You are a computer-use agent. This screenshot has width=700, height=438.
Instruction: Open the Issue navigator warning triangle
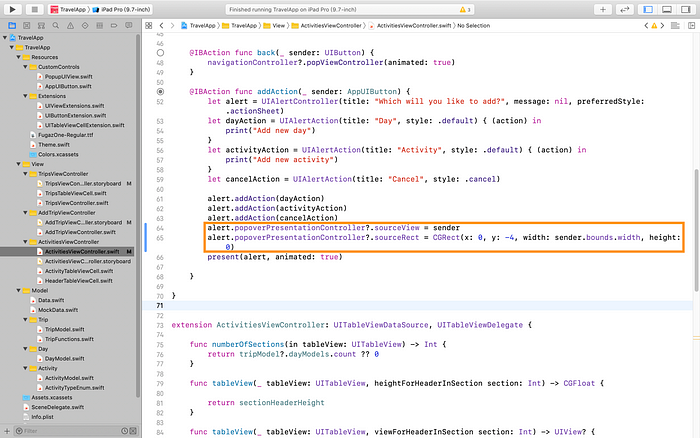pos(71,25)
